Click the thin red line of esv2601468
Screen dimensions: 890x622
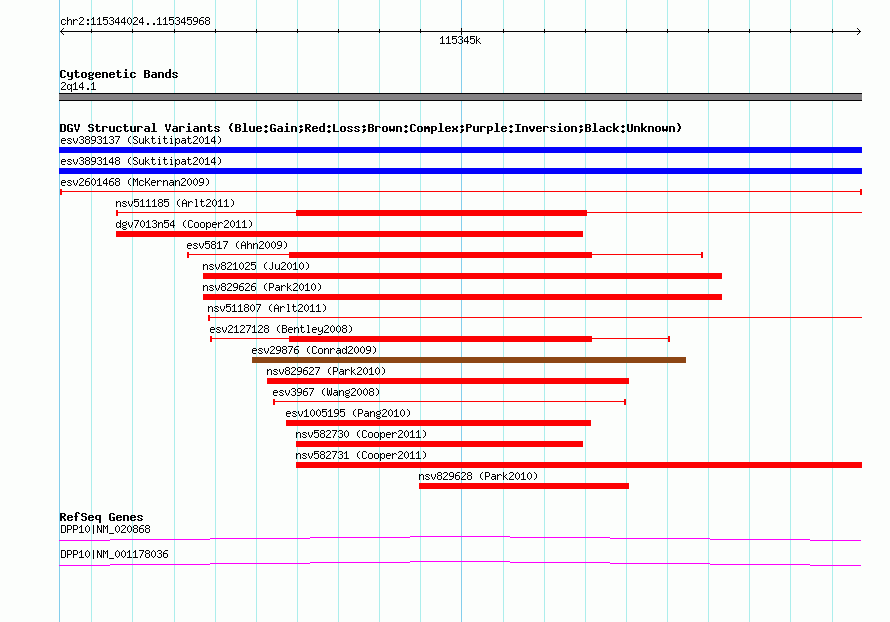[x=461, y=192]
